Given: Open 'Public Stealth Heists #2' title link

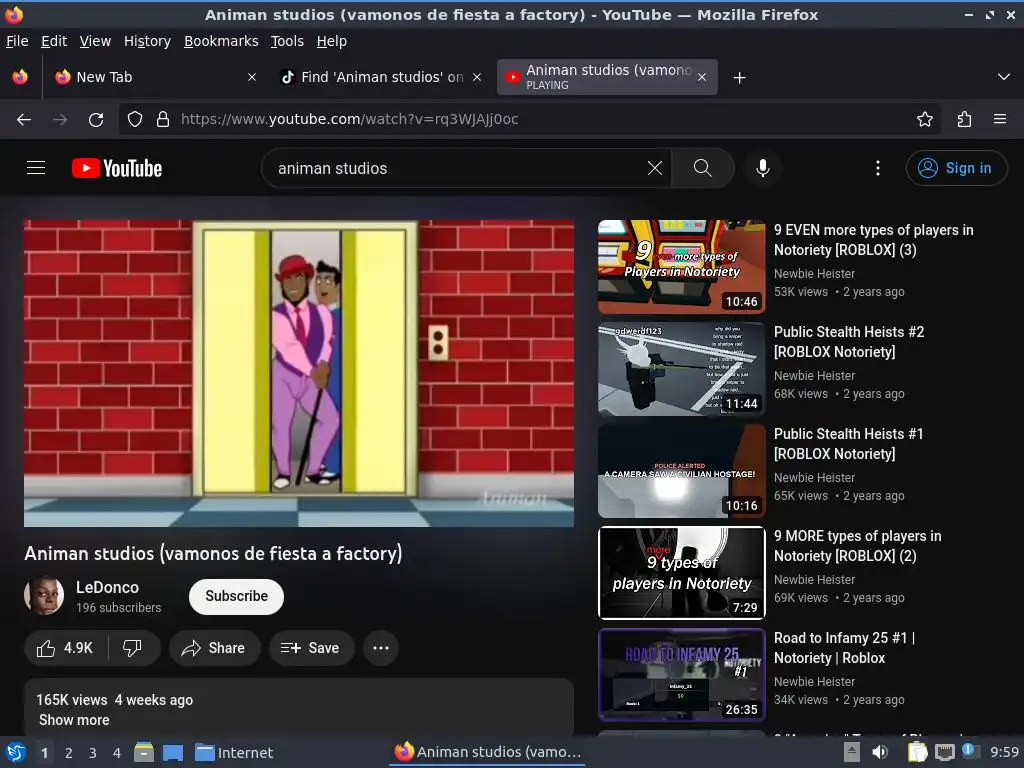Looking at the screenshot, I should point(849,342).
